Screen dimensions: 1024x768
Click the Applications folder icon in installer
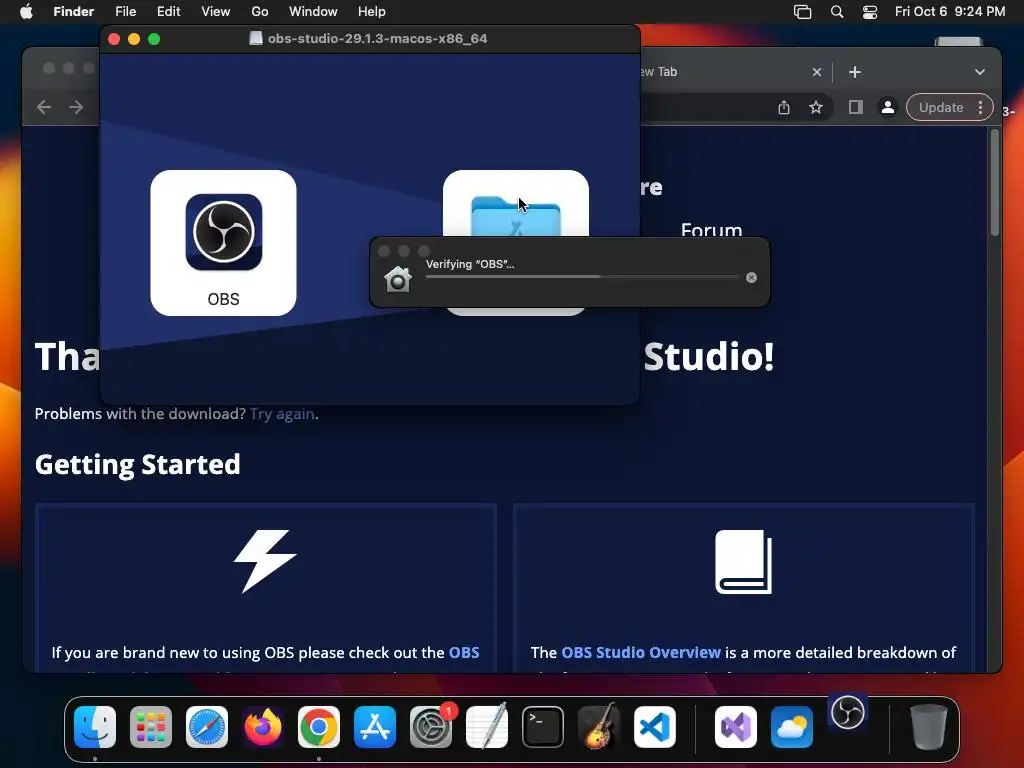point(515,216)
